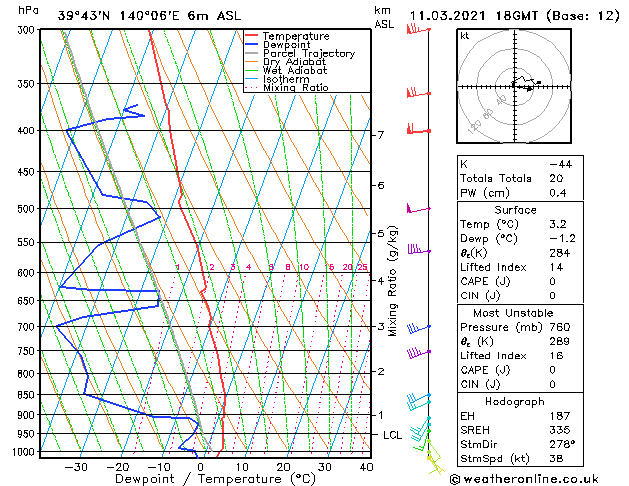Click the blue Dewpoint legend line
The image size is (629, 486).
[252, 45]
